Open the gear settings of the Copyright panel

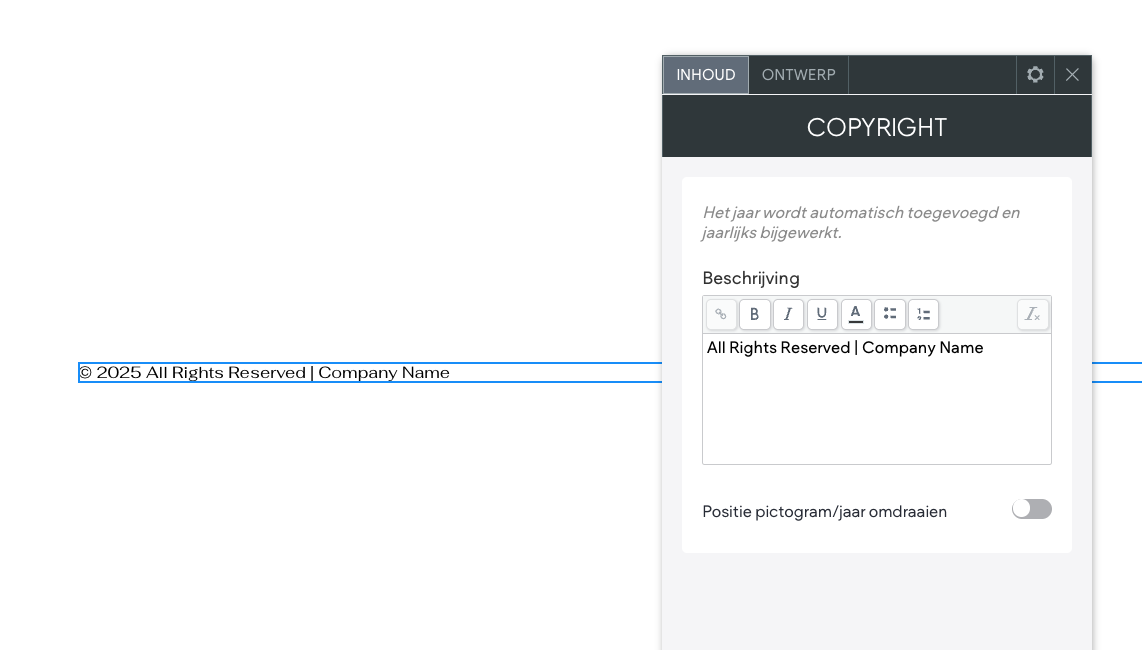1035,75
